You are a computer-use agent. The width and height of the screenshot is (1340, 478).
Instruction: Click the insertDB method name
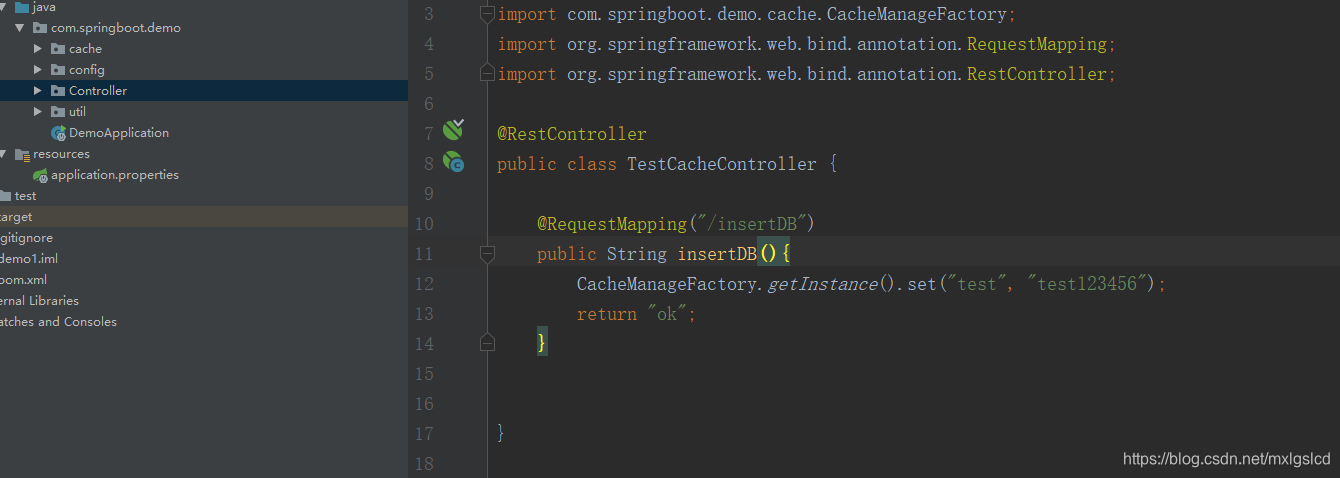pos(717,254)
